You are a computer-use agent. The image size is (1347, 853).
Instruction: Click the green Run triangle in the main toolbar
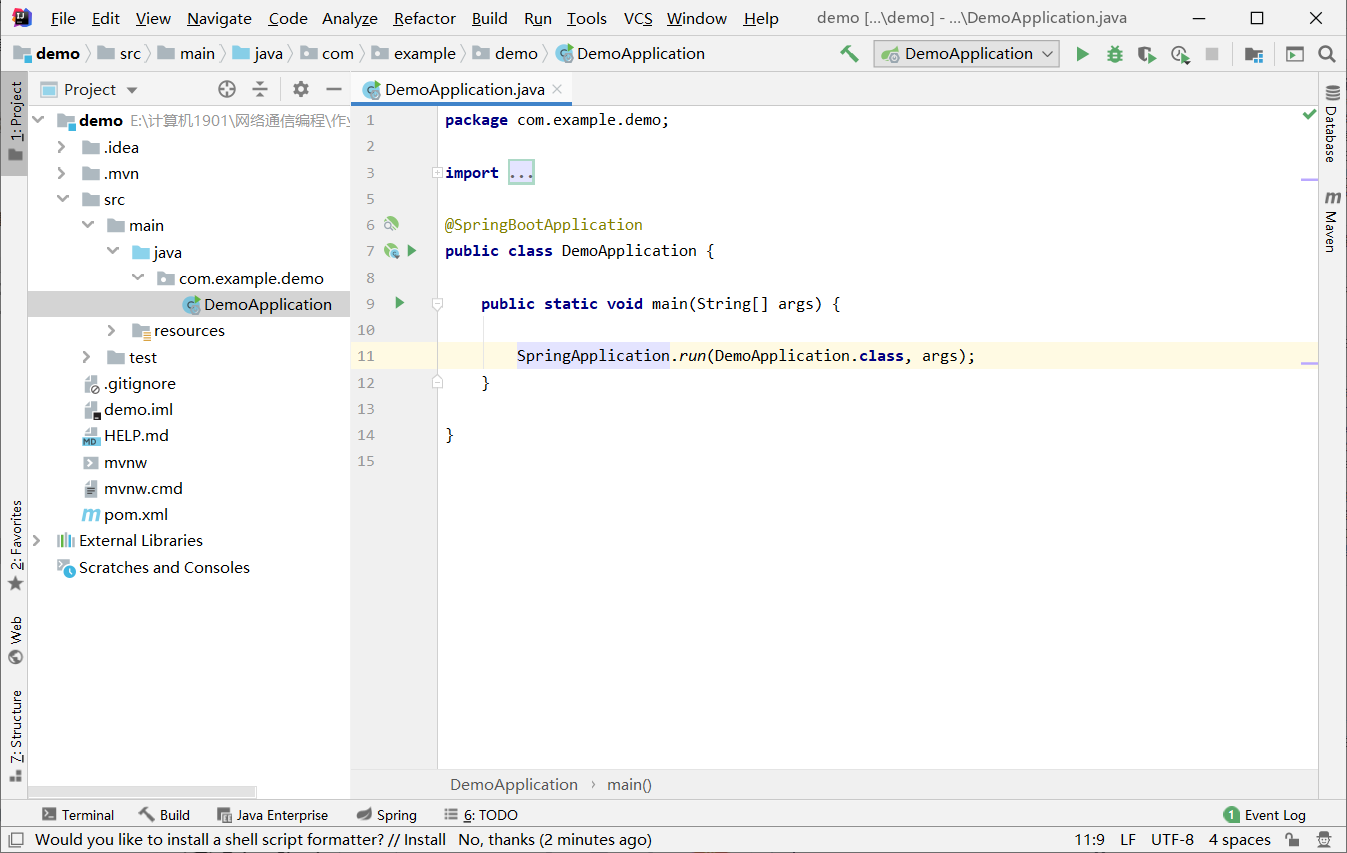(x=1082, y=54)
